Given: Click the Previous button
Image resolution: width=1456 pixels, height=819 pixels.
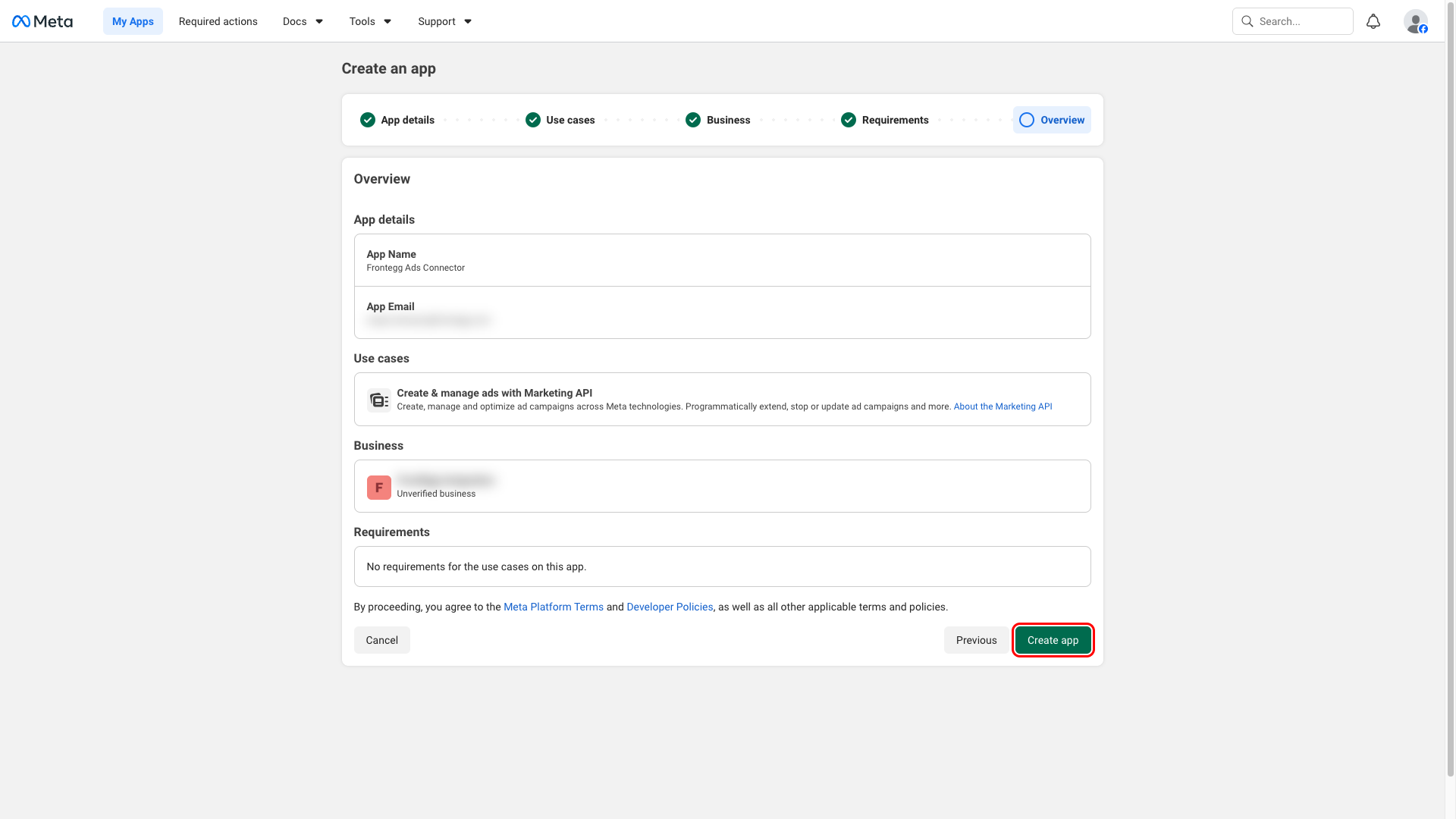Looking at the screenshot, I should click(x=977, y=640).
